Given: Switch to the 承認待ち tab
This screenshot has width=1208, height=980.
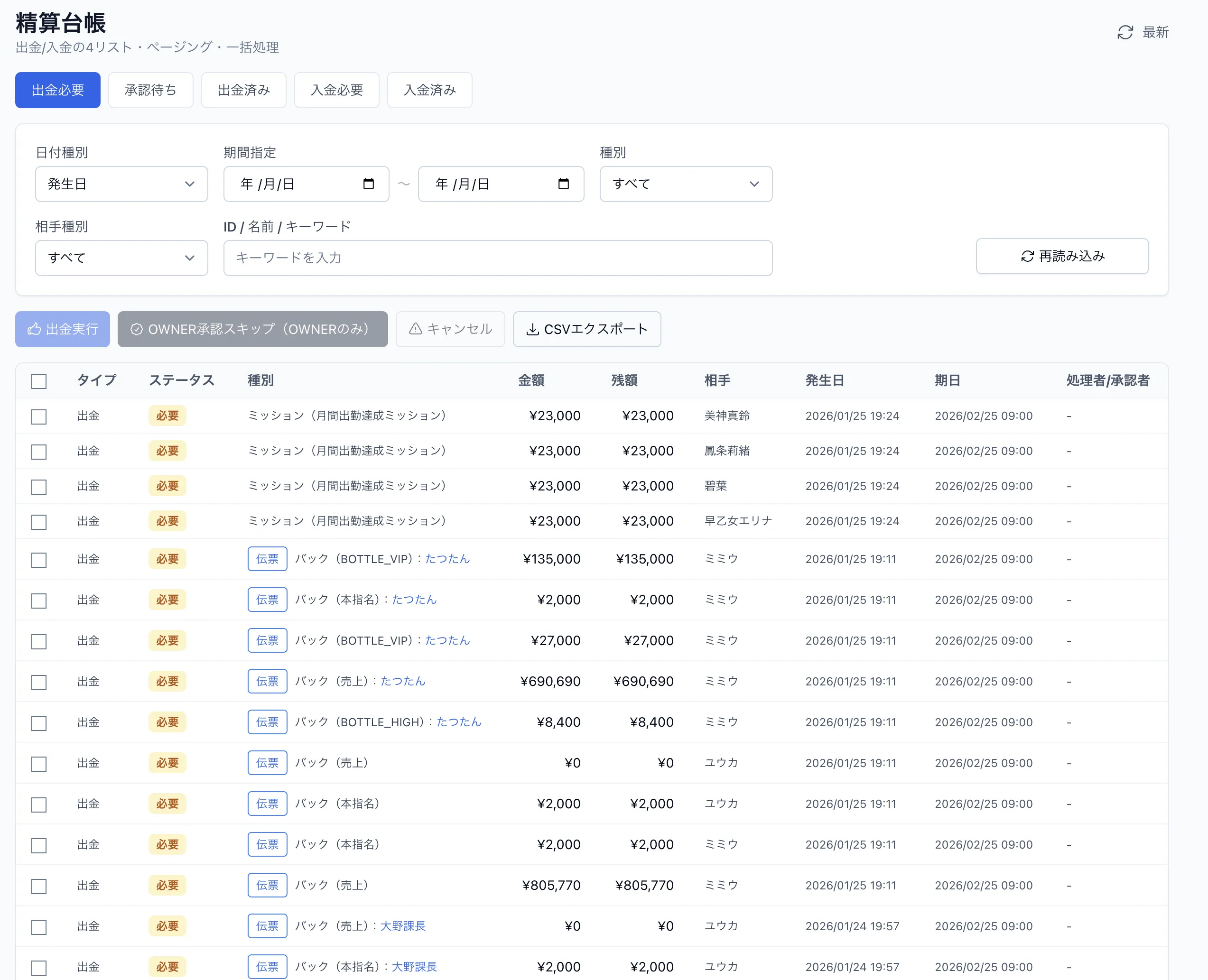Looking at the screenshot, I should click(150, 90).
